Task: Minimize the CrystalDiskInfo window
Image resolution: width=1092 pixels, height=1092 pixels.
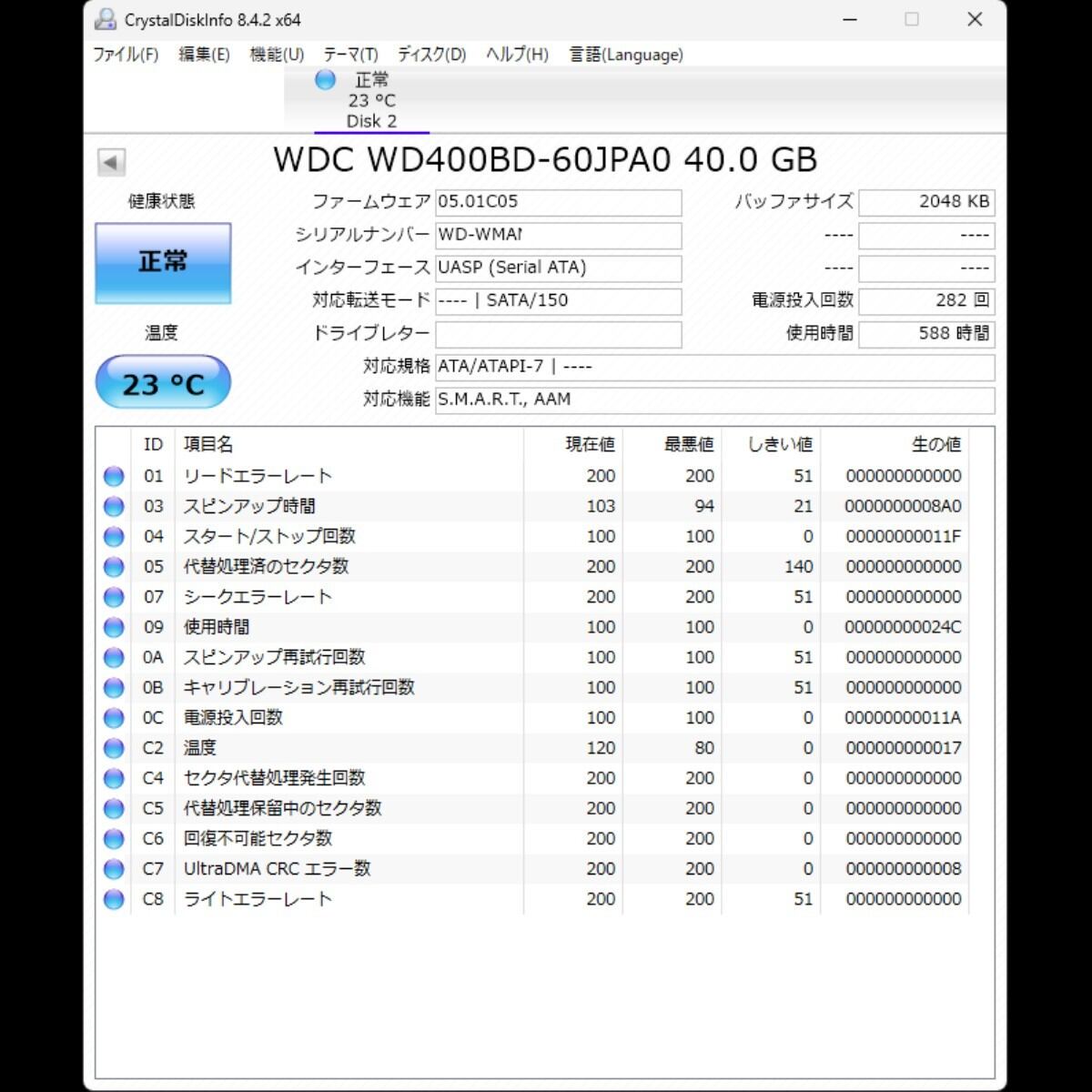Action: pos(850,19)
